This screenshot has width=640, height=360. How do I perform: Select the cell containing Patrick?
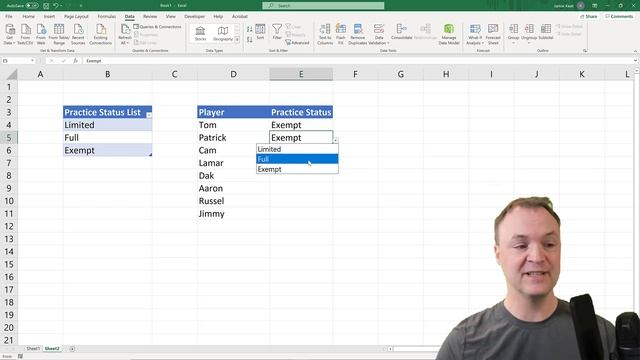coord(233,138)
